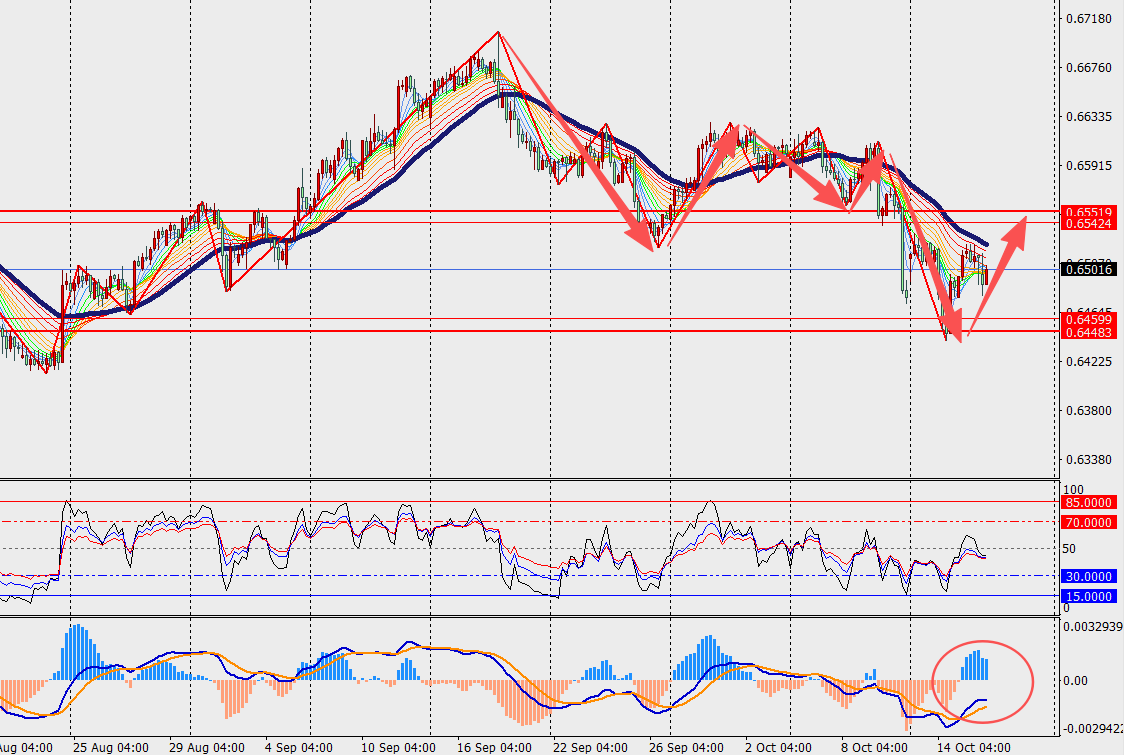Click the 0.64599 support level label
This screenshot has height=755, width=1124.
[1087, 320]
